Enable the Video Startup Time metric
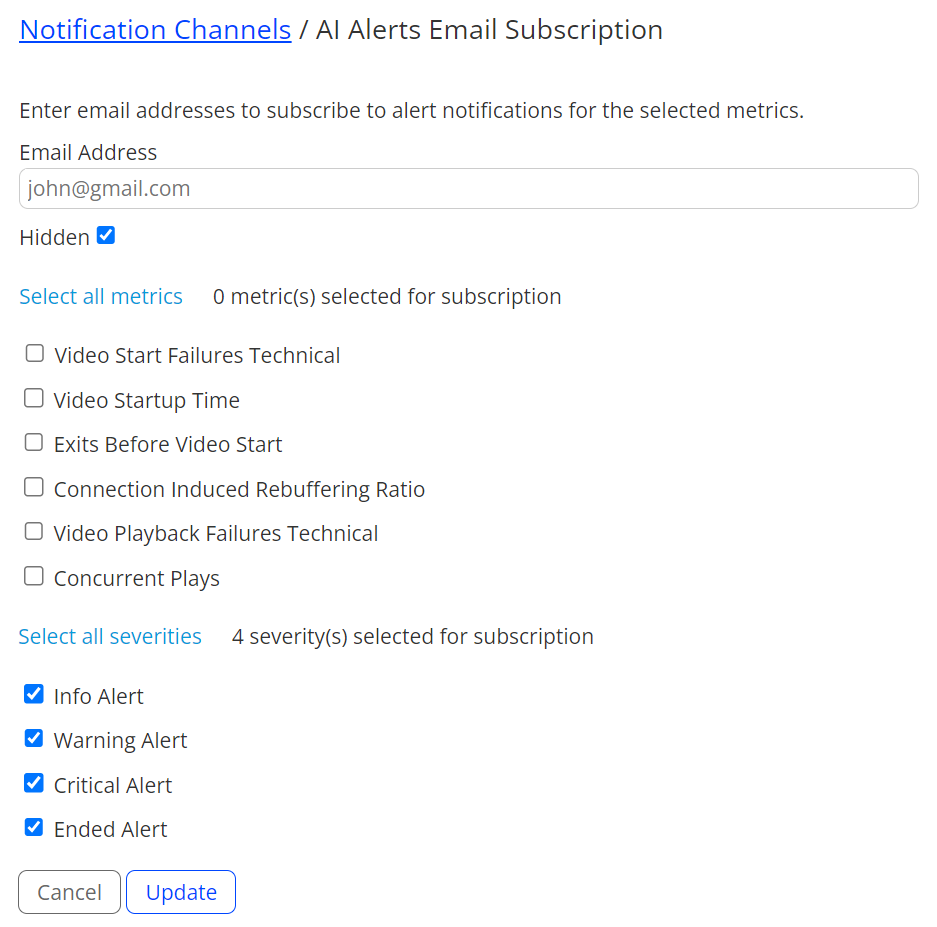 [33, 398]
